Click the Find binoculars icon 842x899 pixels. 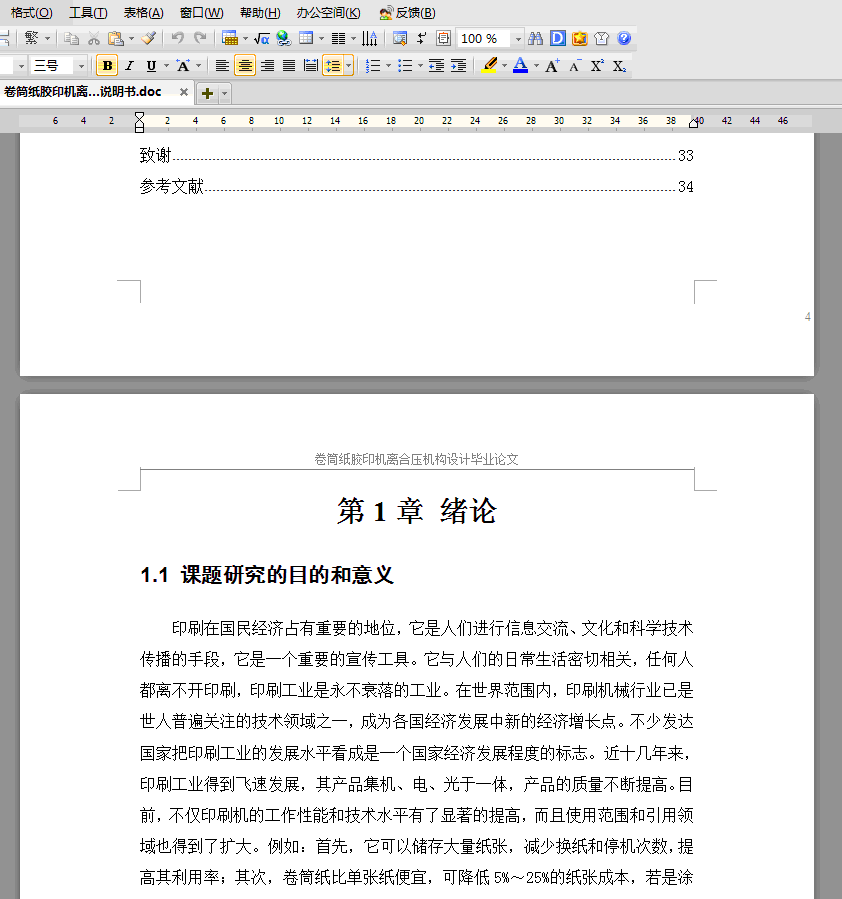(x=535, y=38)
